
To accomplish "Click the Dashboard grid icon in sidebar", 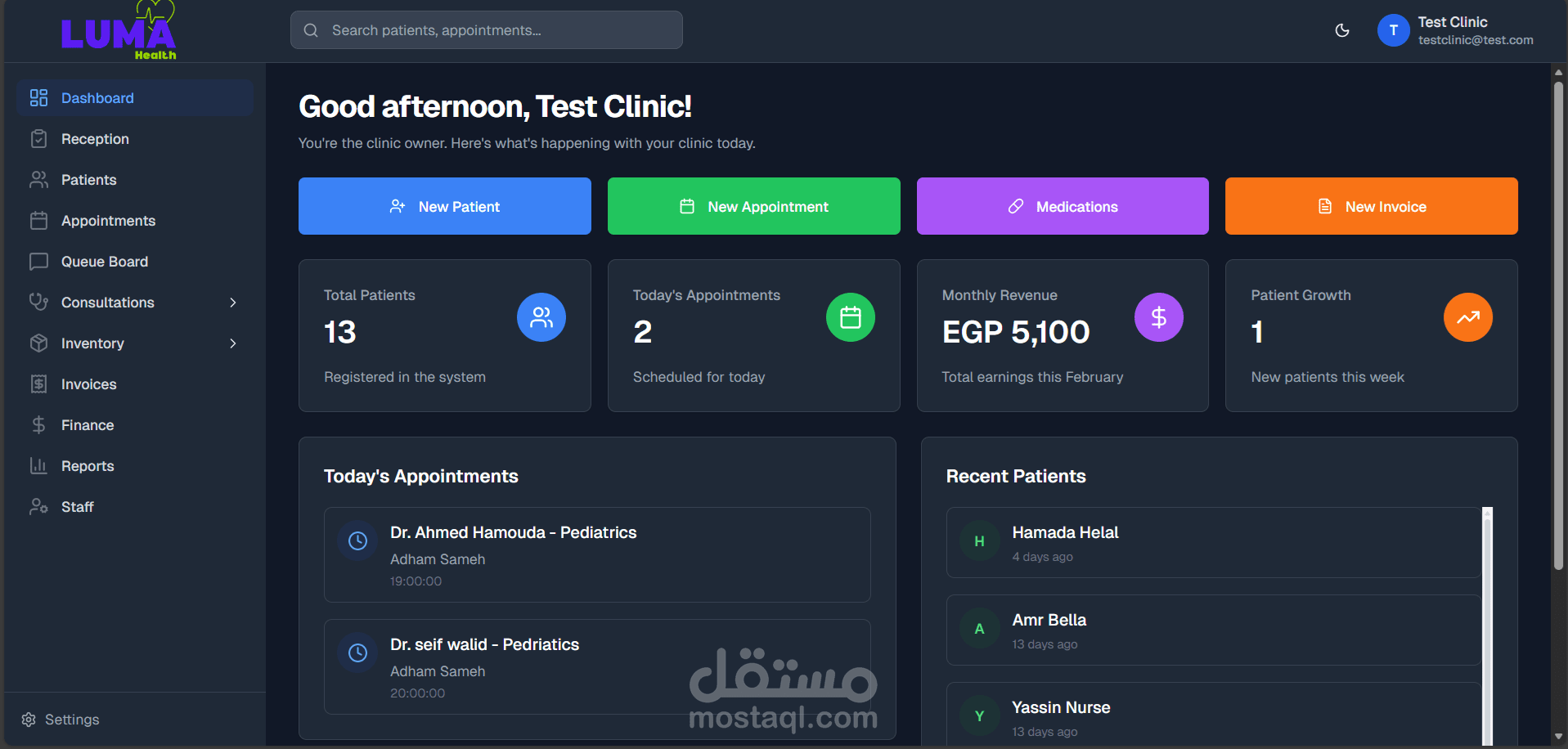I will (38, 98).
